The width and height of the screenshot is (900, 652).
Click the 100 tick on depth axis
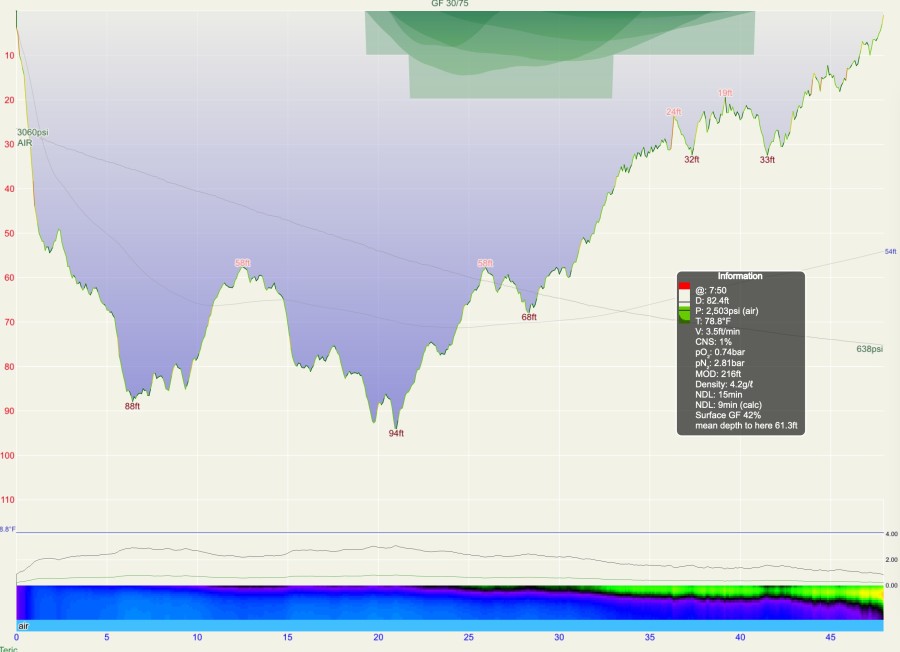[8, 455]
